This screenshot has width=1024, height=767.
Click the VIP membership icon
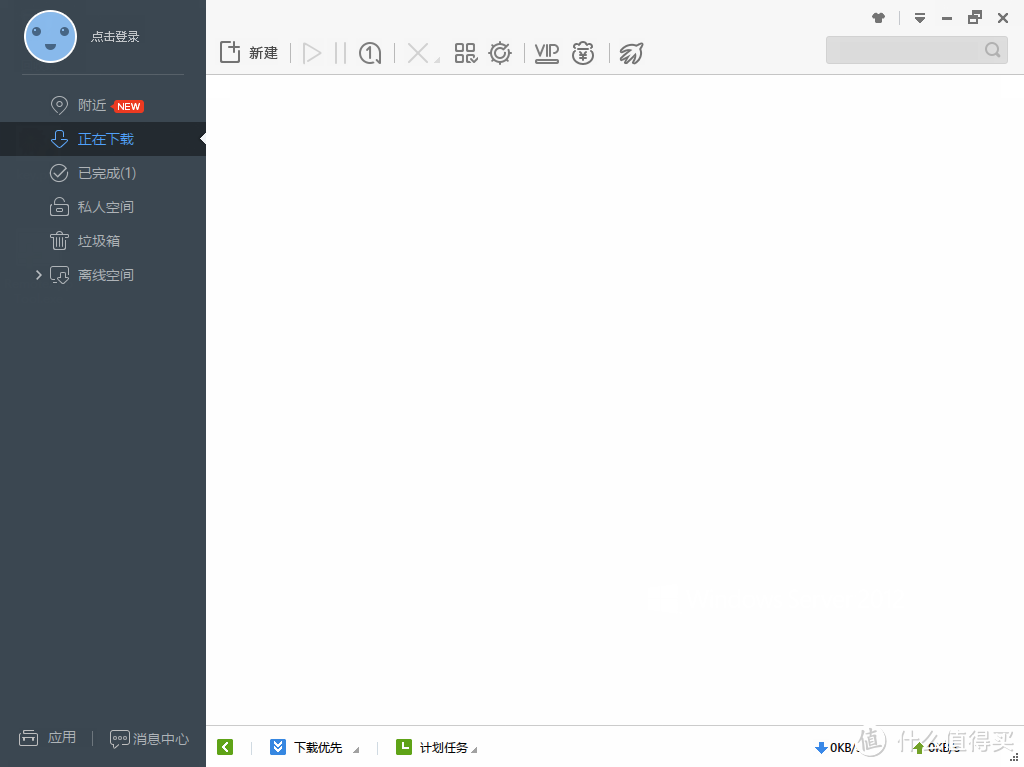pos(546,53)
